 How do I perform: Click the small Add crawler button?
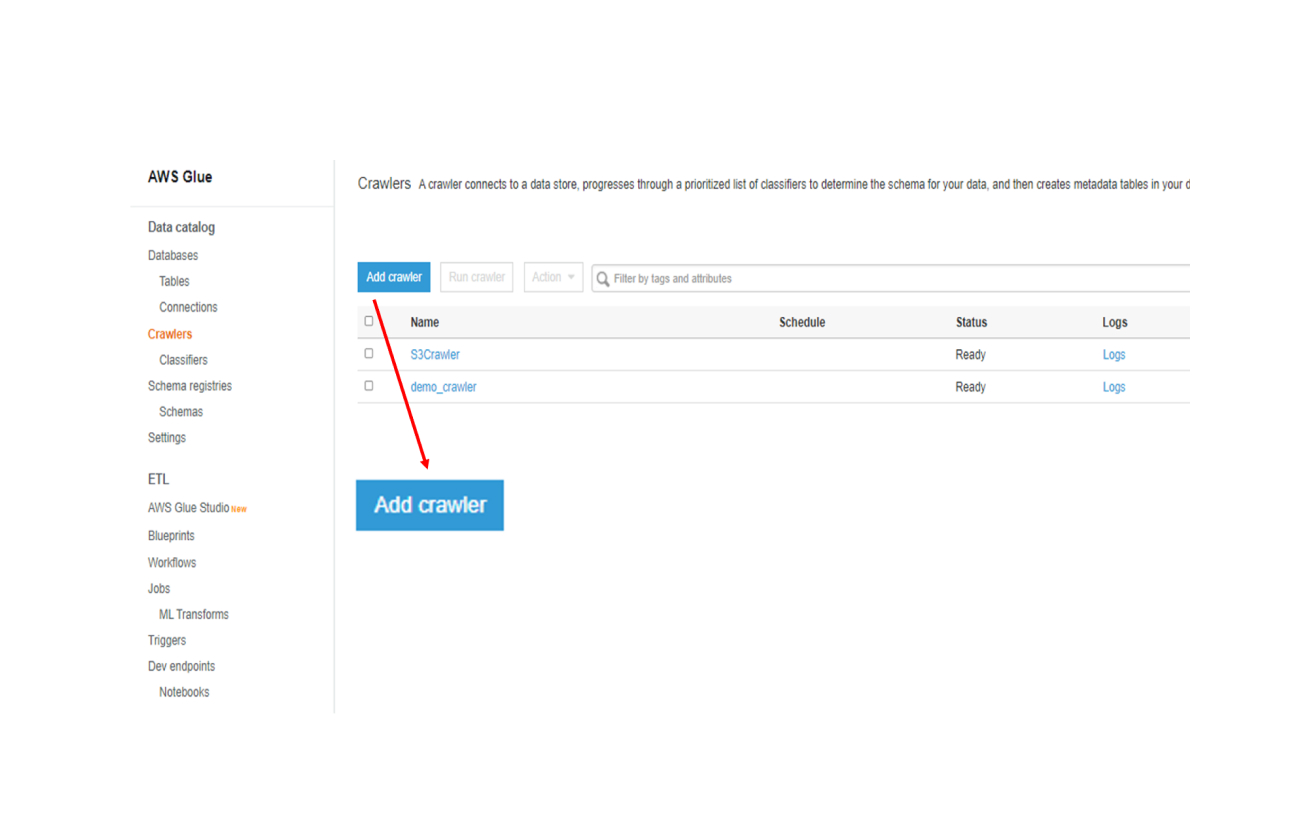(394, 277)
